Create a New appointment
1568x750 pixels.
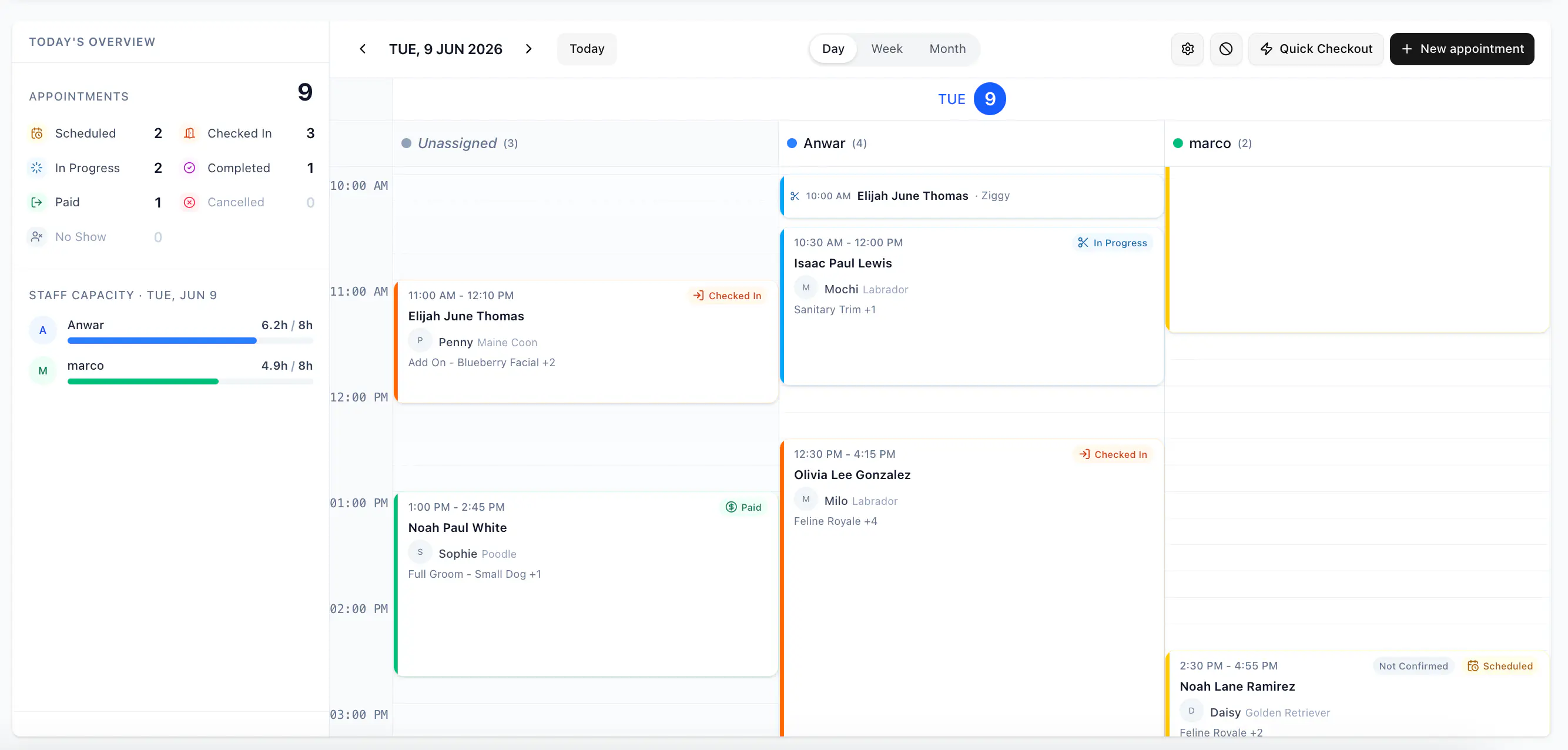(x=1462, y=49)
